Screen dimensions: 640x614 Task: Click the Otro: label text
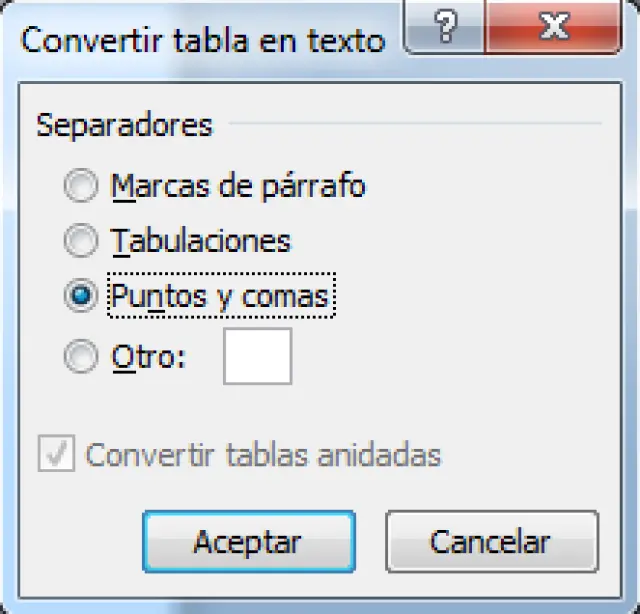click(x=149, y=357)
